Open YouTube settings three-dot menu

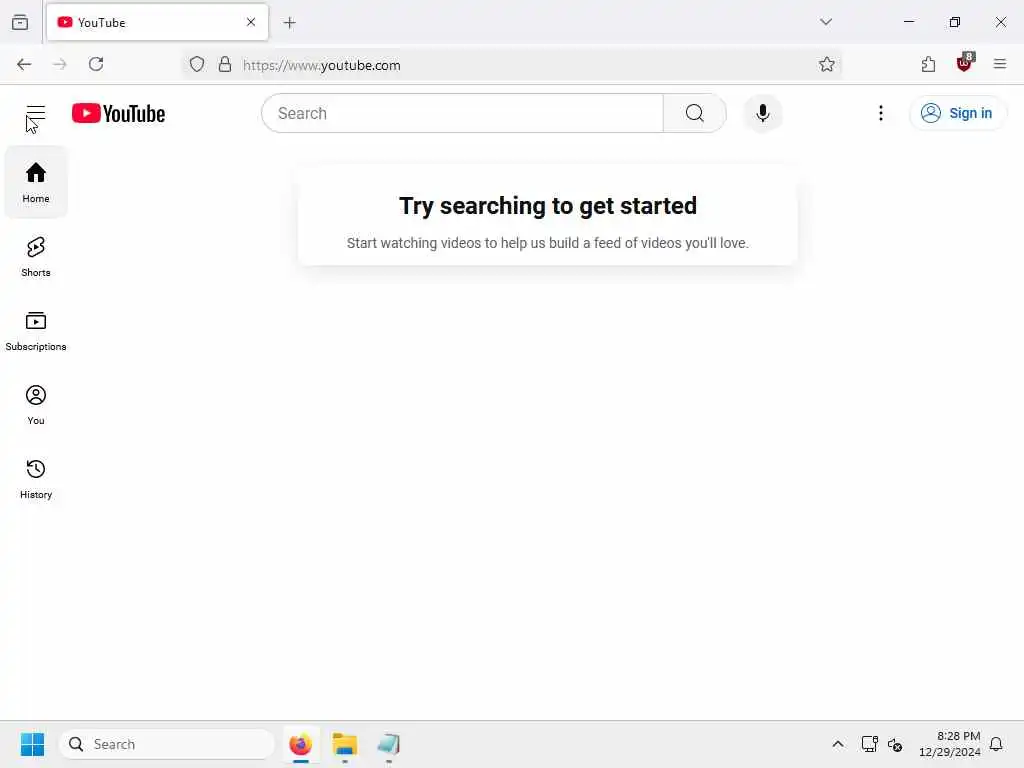pos(880,114)
